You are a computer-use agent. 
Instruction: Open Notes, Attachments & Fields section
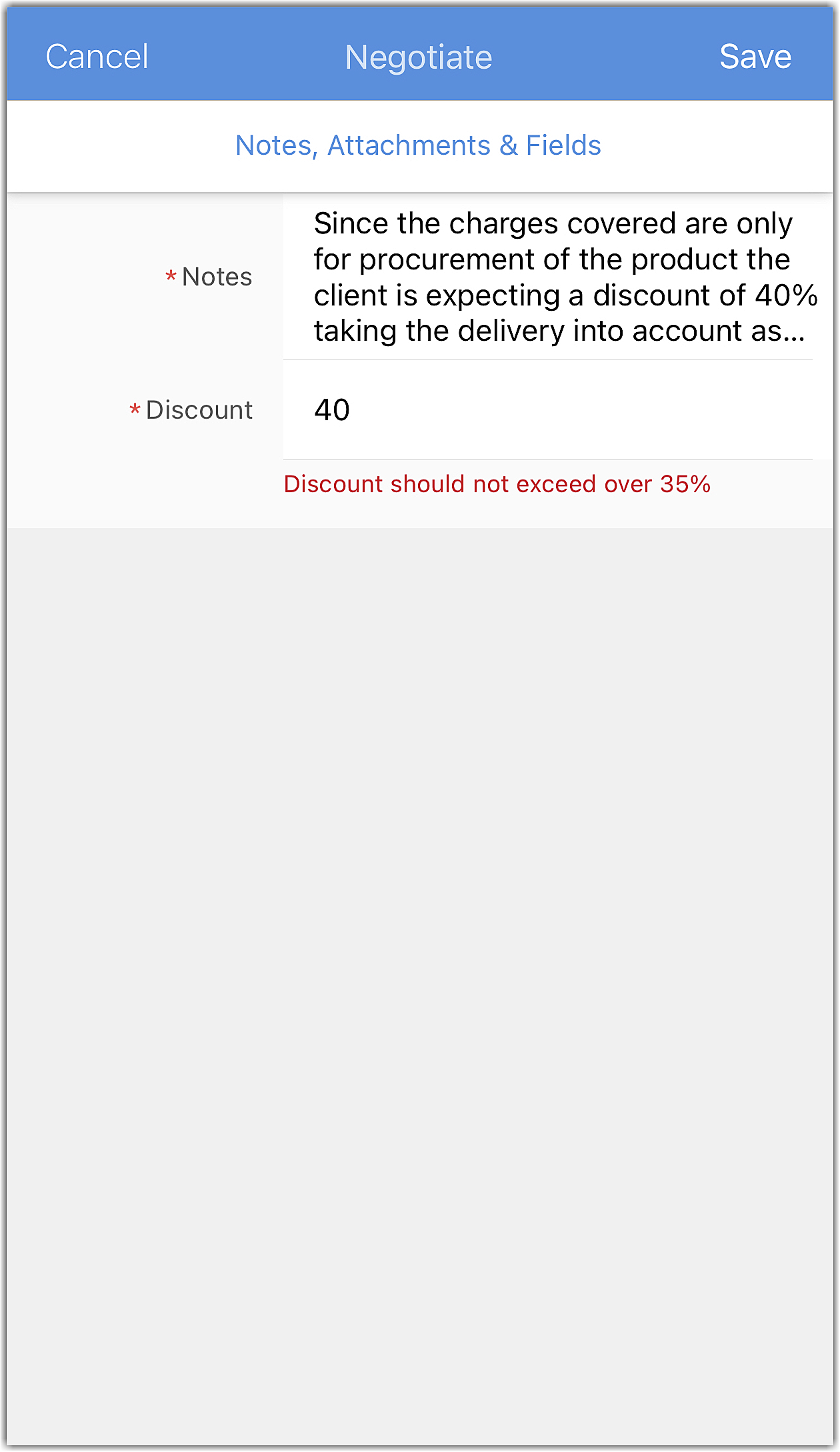click(419, 145)
